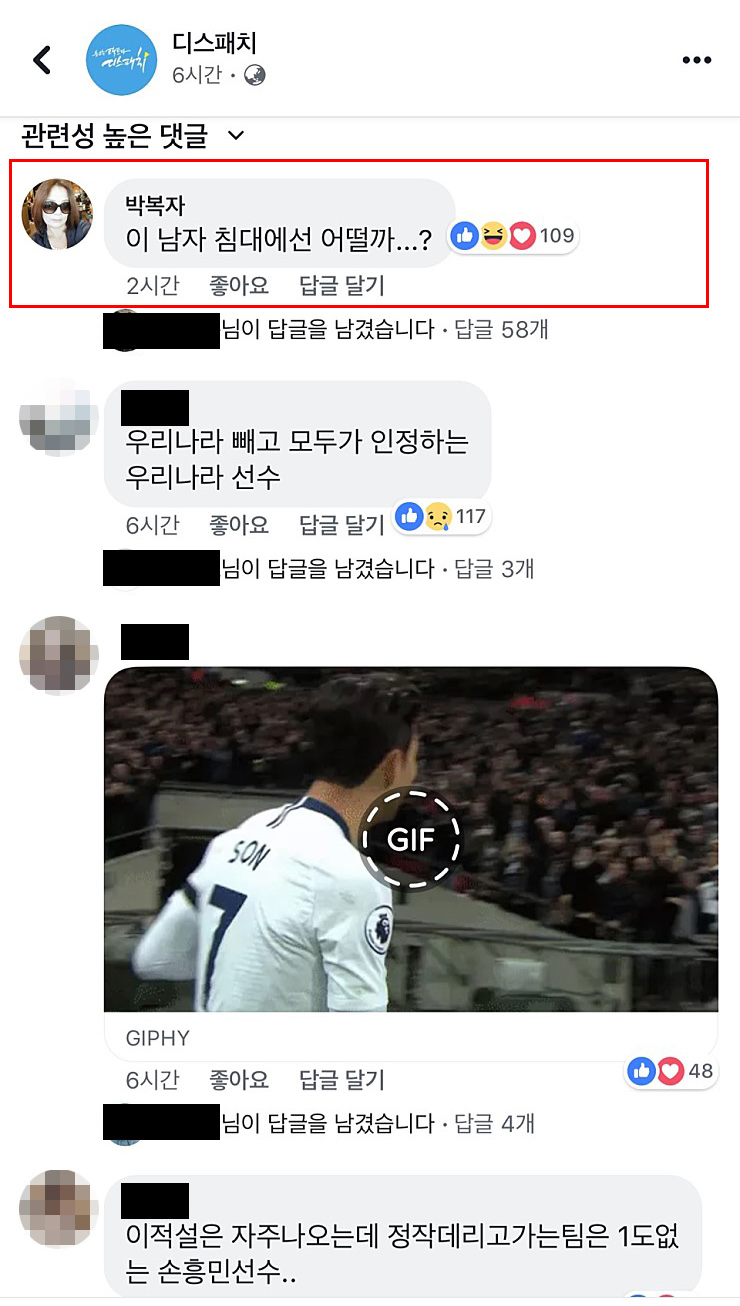Expand the 답글 3개 replies thread

[x=494, y=569]
